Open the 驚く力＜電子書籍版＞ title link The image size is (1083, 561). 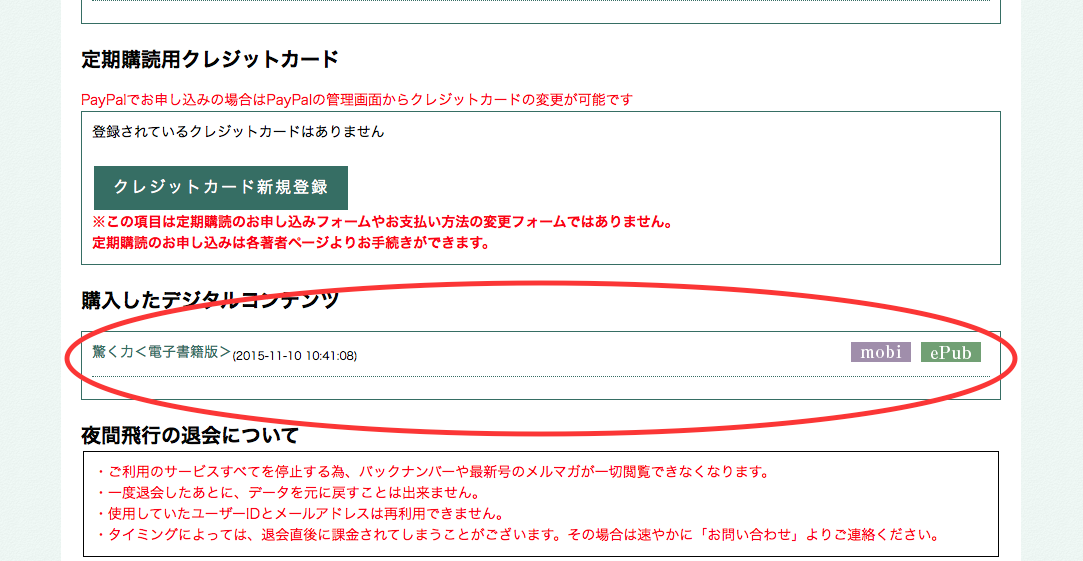161,352
